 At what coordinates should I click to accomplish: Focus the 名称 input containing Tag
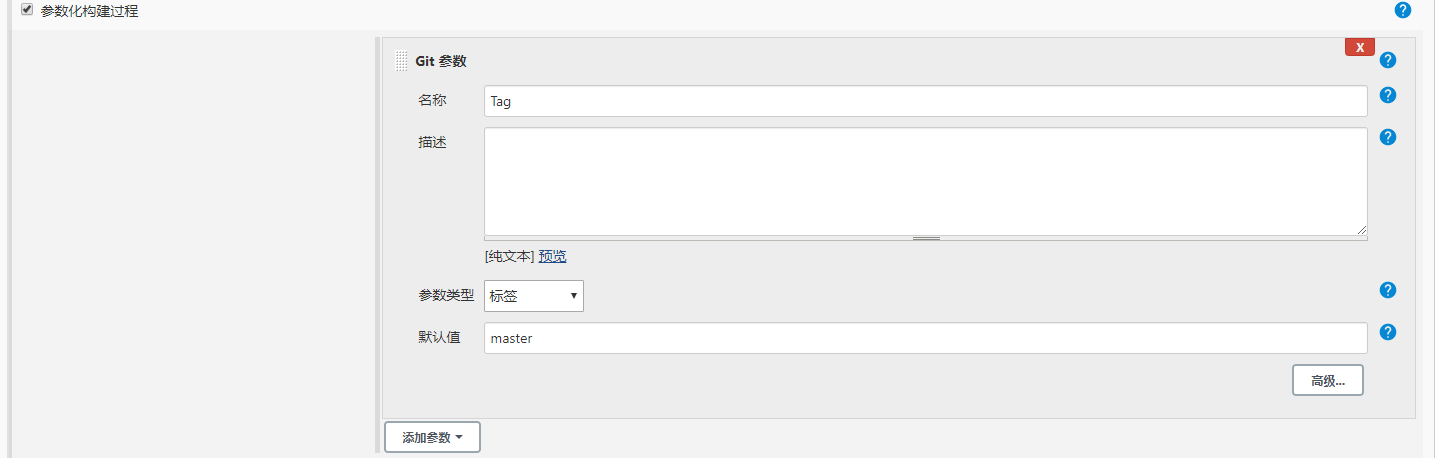[925, 101]
